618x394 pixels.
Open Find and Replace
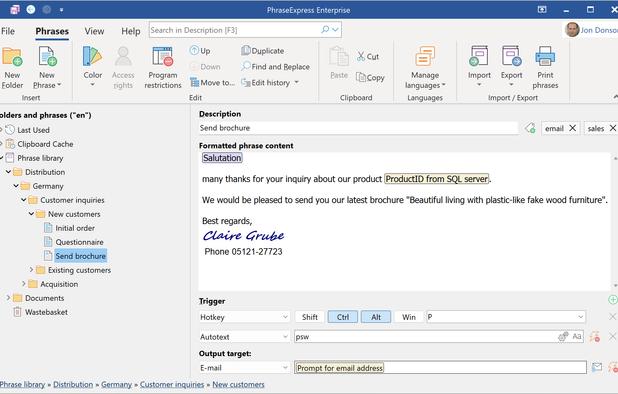tap(276, 67)
